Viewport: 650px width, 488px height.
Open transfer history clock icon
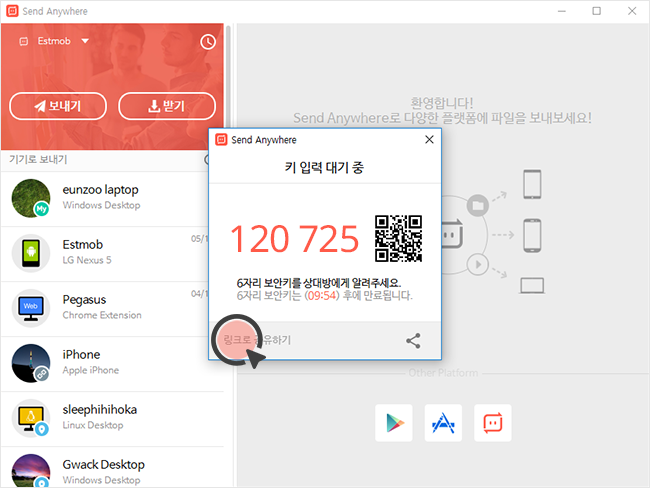[208, 41]
